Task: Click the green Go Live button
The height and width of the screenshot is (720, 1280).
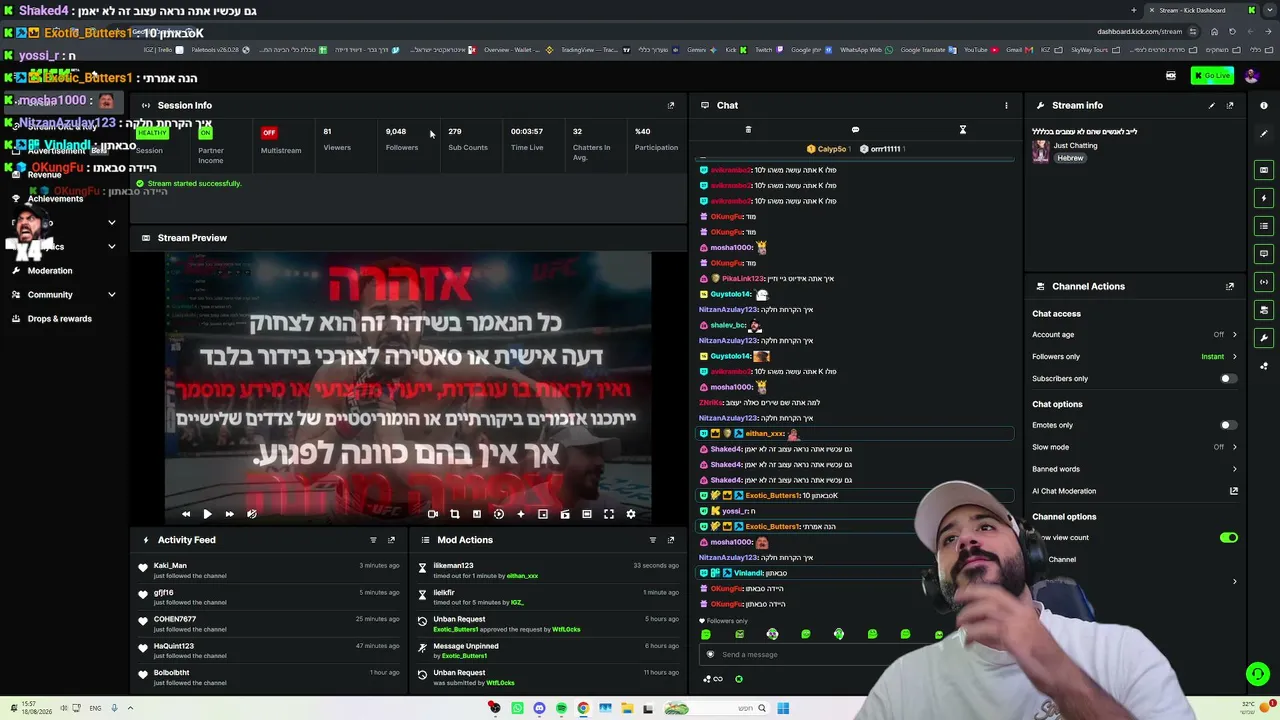Action: 1212,76
